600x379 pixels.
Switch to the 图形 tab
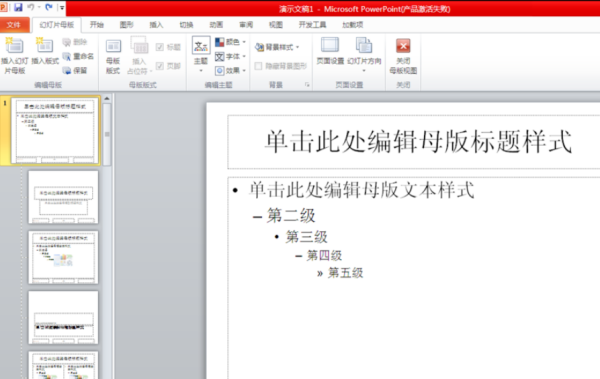(x=126, y=25)
